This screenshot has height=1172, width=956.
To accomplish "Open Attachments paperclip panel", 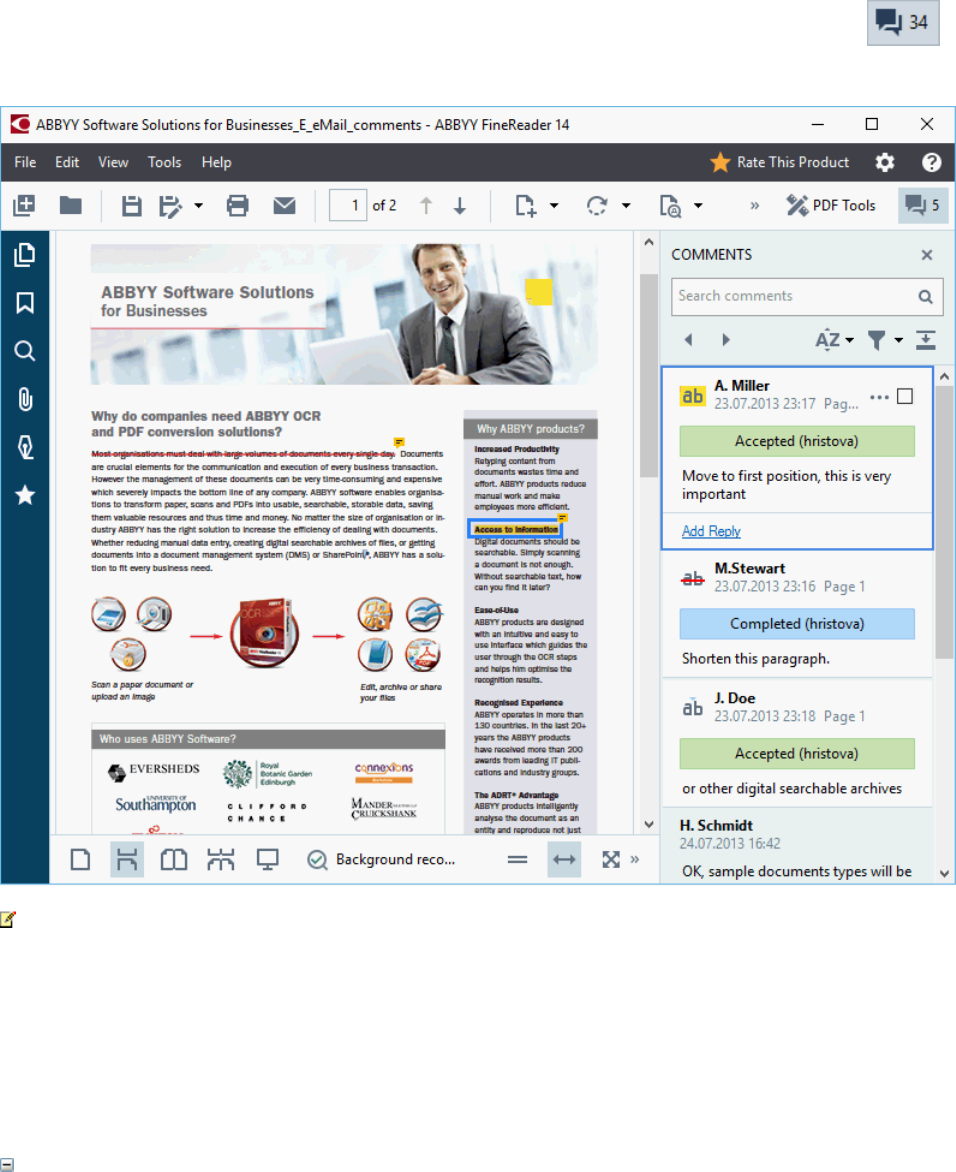I will (x=25, y=399).
